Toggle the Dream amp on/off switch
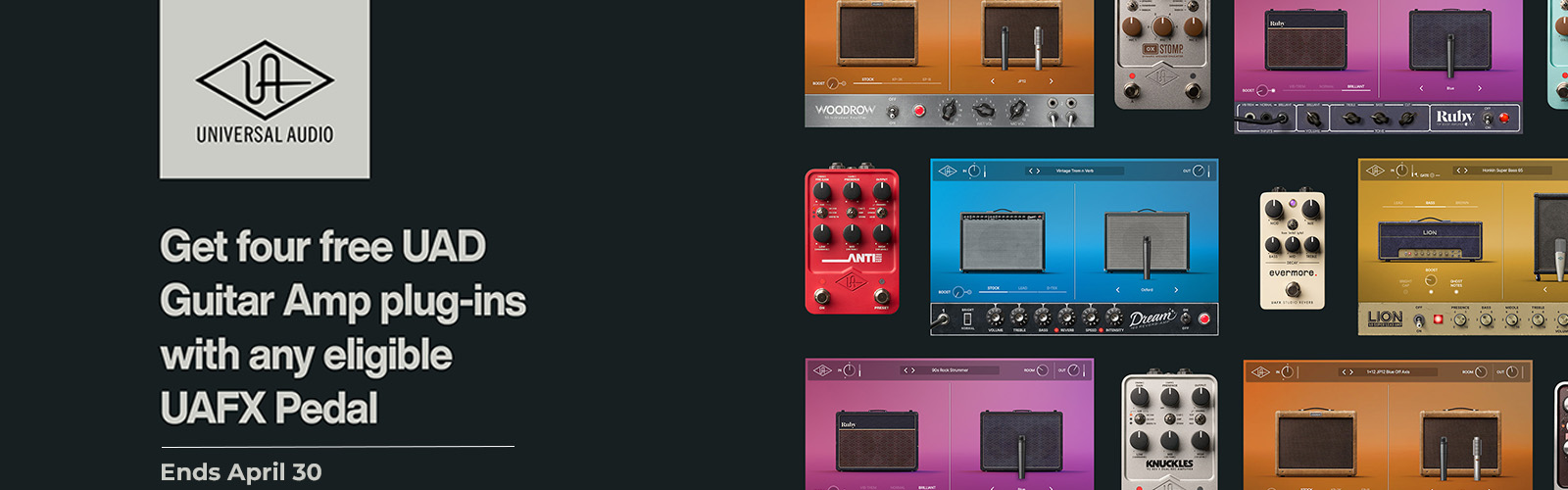 pos(1186,318)
